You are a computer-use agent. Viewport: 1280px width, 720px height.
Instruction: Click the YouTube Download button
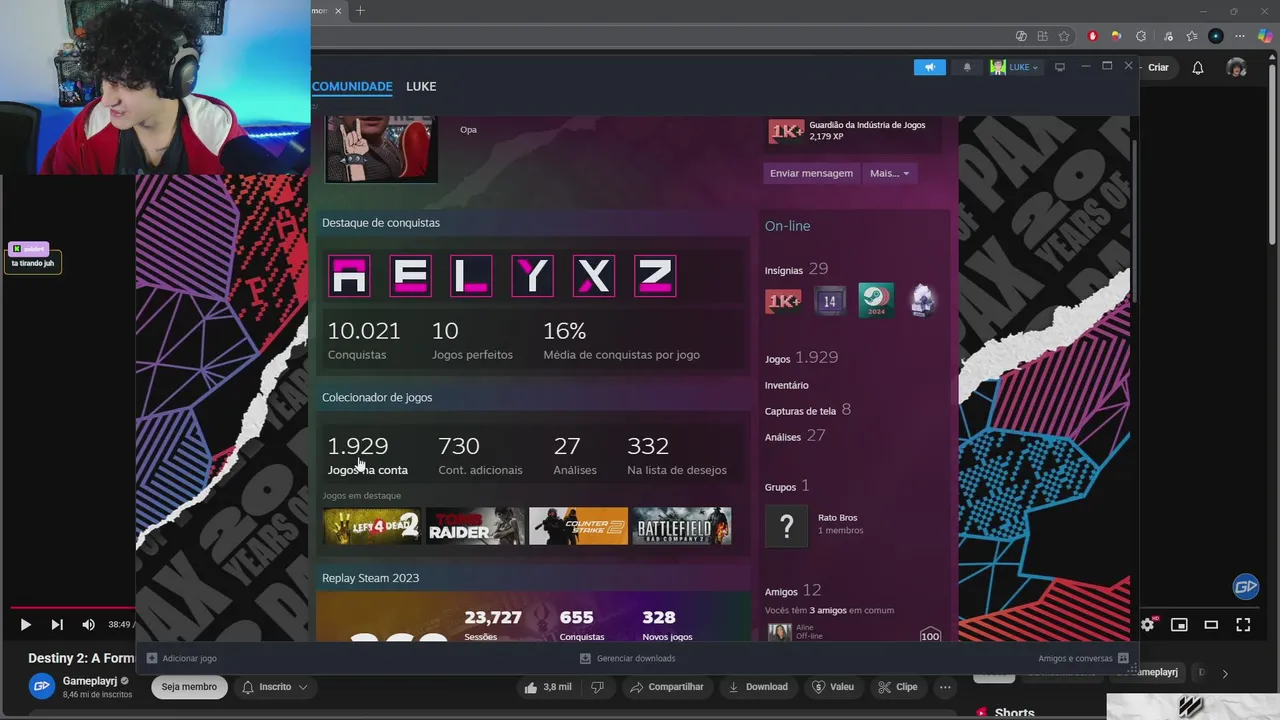tap(758, 687)
